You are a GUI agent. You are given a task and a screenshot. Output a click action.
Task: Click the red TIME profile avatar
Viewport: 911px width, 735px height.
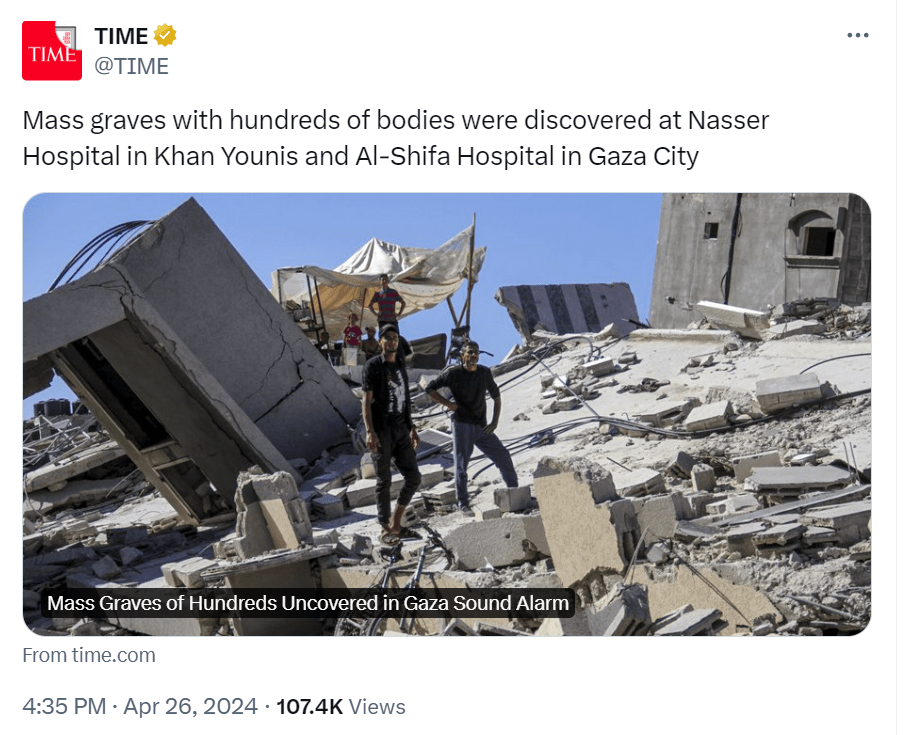[x=52, y=51]
